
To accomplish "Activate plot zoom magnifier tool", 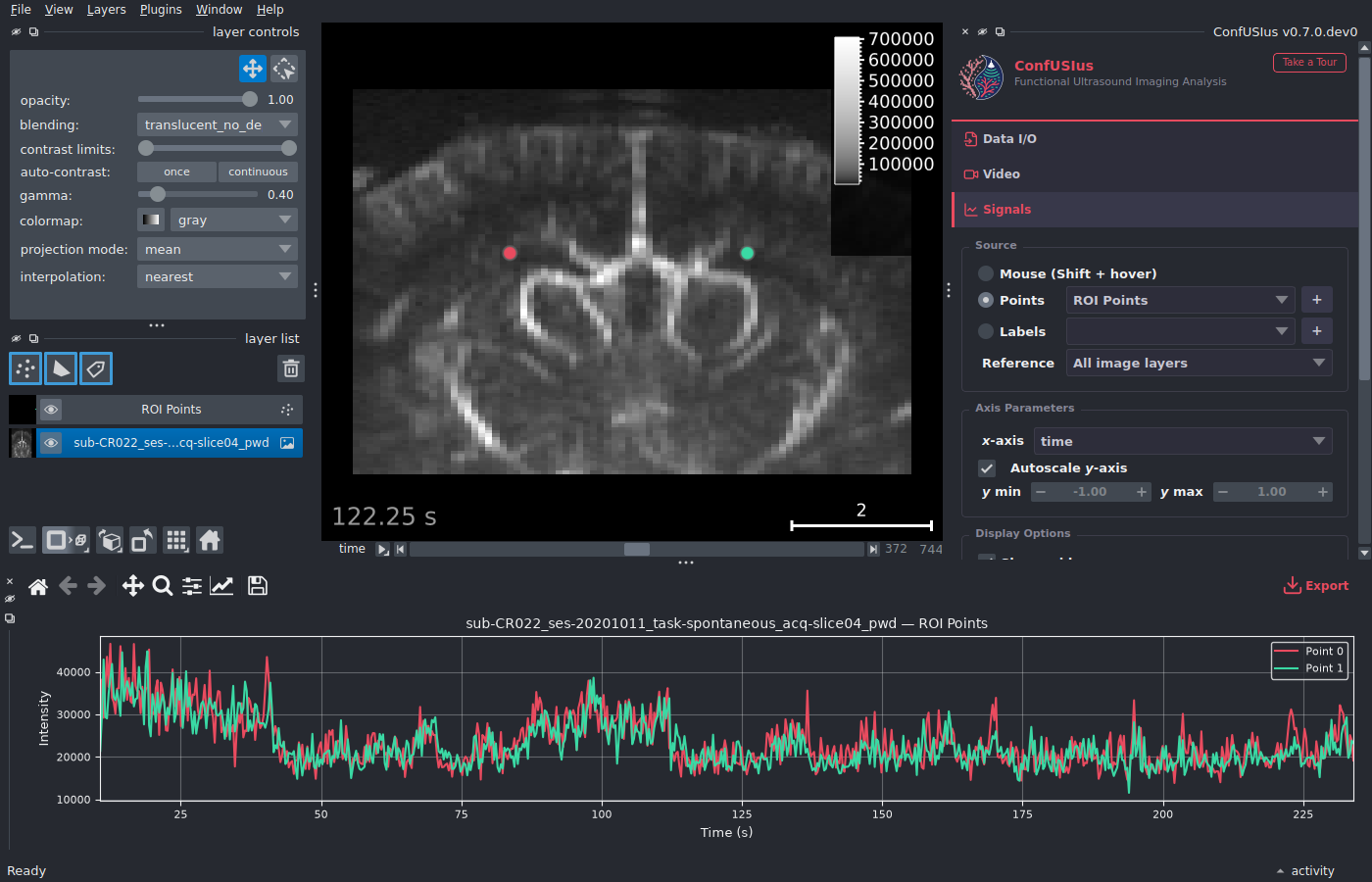I will (x=163, y=586).
